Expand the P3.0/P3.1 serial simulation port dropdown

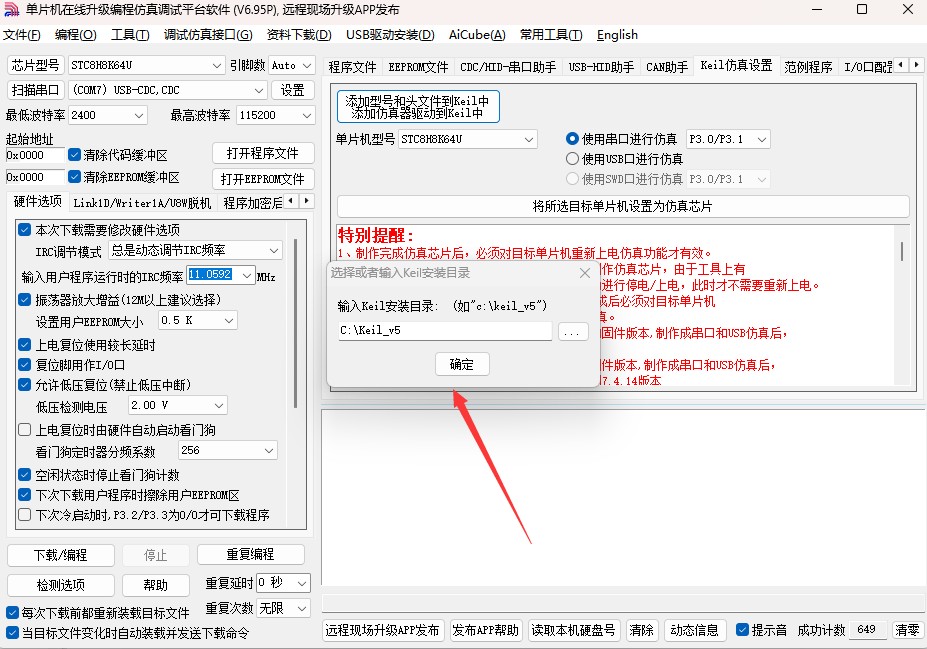tap(762, 139)
